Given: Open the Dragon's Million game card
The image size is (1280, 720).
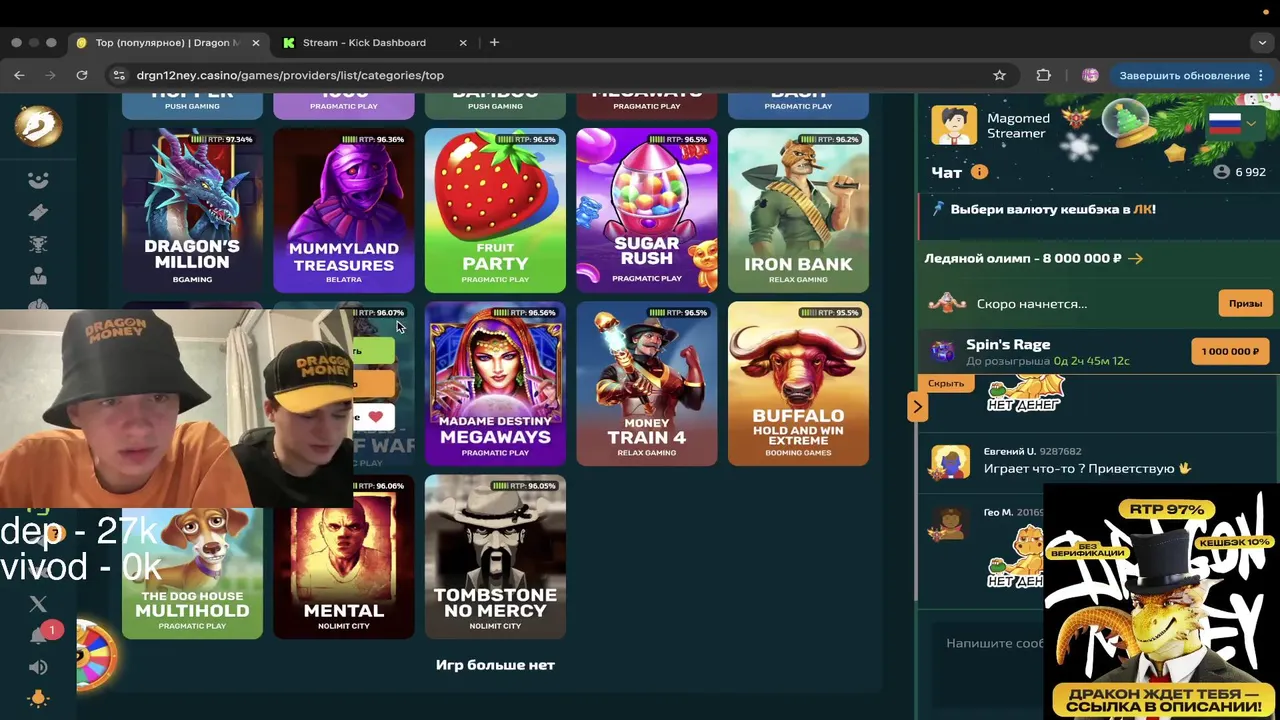Looking at the screenshot, I should [x=192, y=210].
